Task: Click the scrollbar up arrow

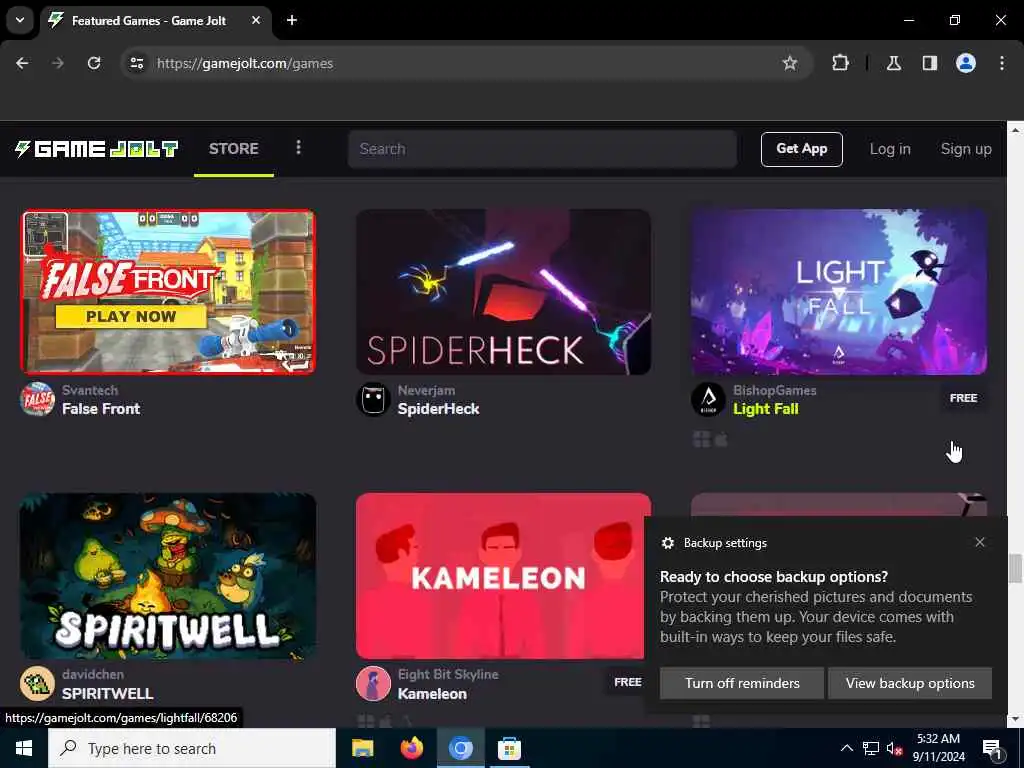Action: [1015, 130]
